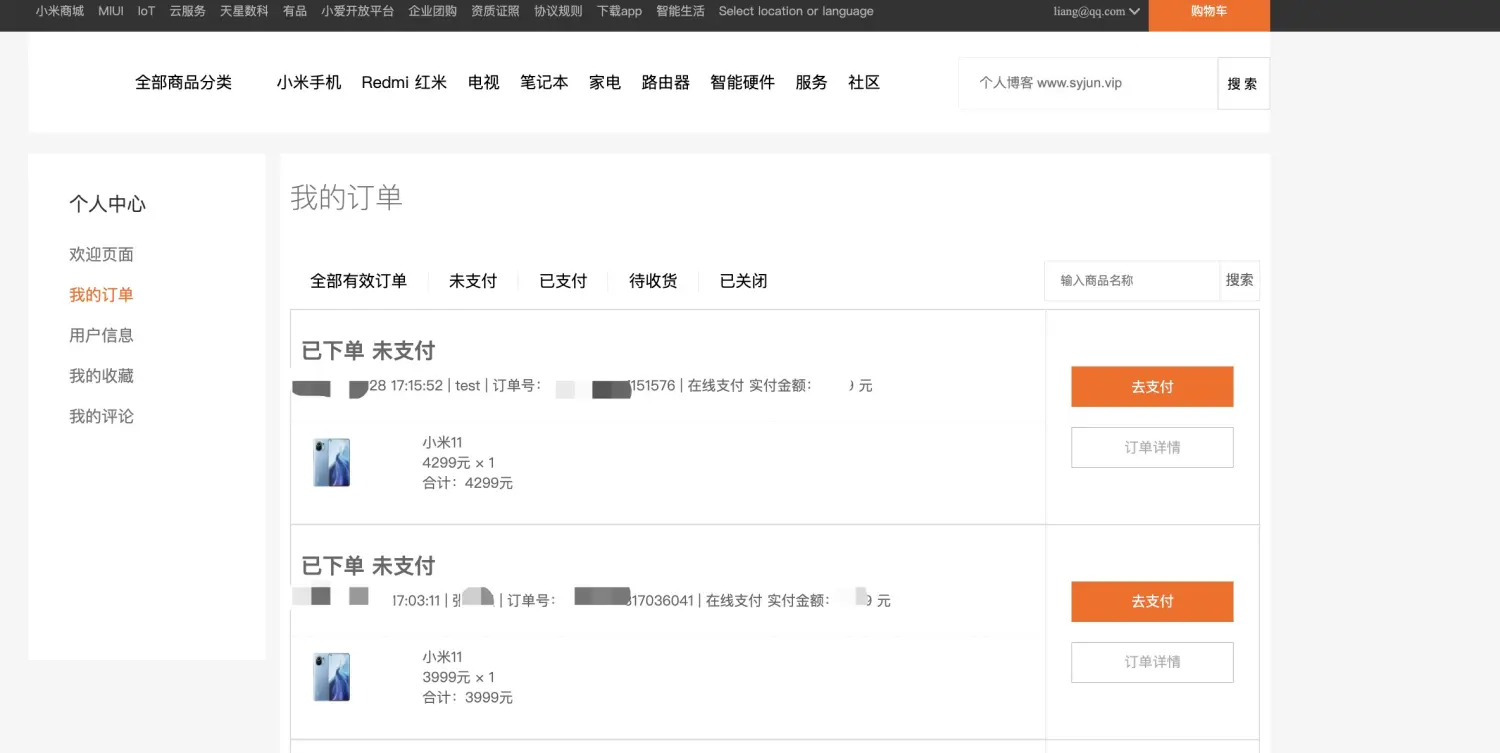Open Select location or language menu
The height and width of the screenshot is (753, 1500).
pos(795,11)
